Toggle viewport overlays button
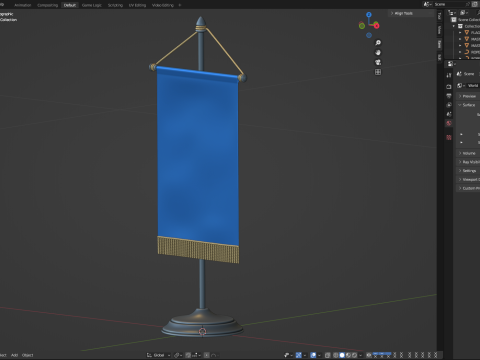The image size is (480, 360). click(313, 355)
